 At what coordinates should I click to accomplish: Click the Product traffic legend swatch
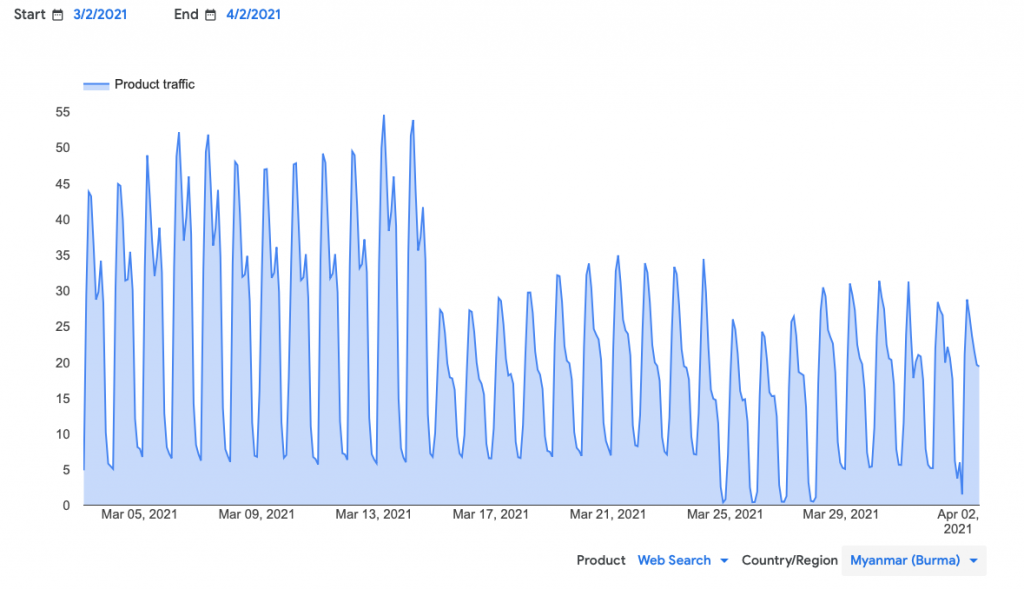96,86
